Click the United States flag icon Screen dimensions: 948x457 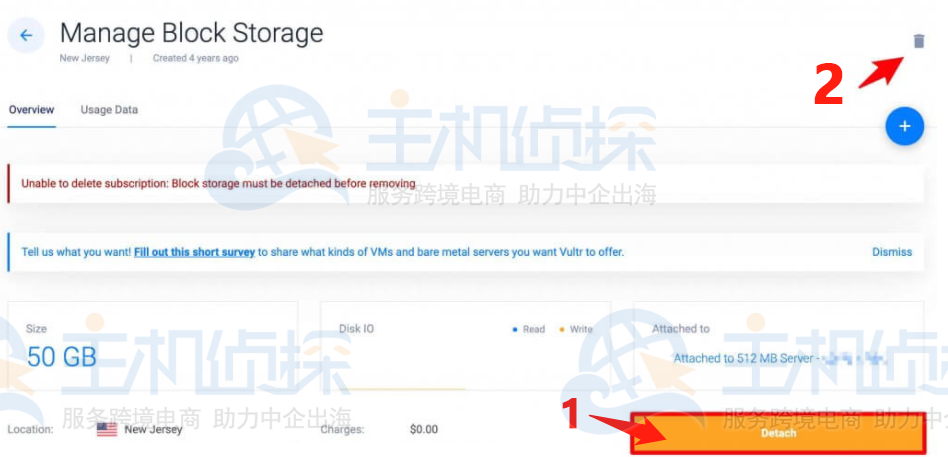point(107,430)
